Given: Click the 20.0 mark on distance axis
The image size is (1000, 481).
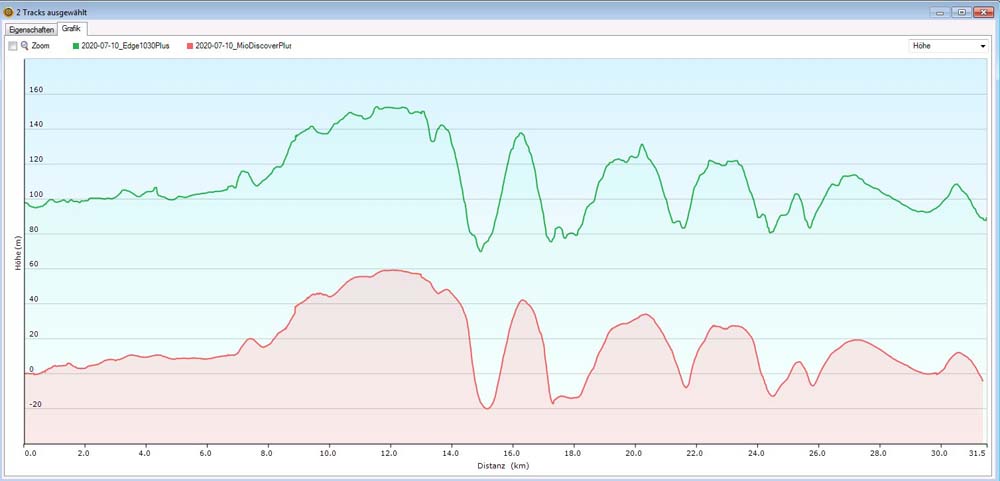Looking at the screenshot, I should (x=634, y=453).
